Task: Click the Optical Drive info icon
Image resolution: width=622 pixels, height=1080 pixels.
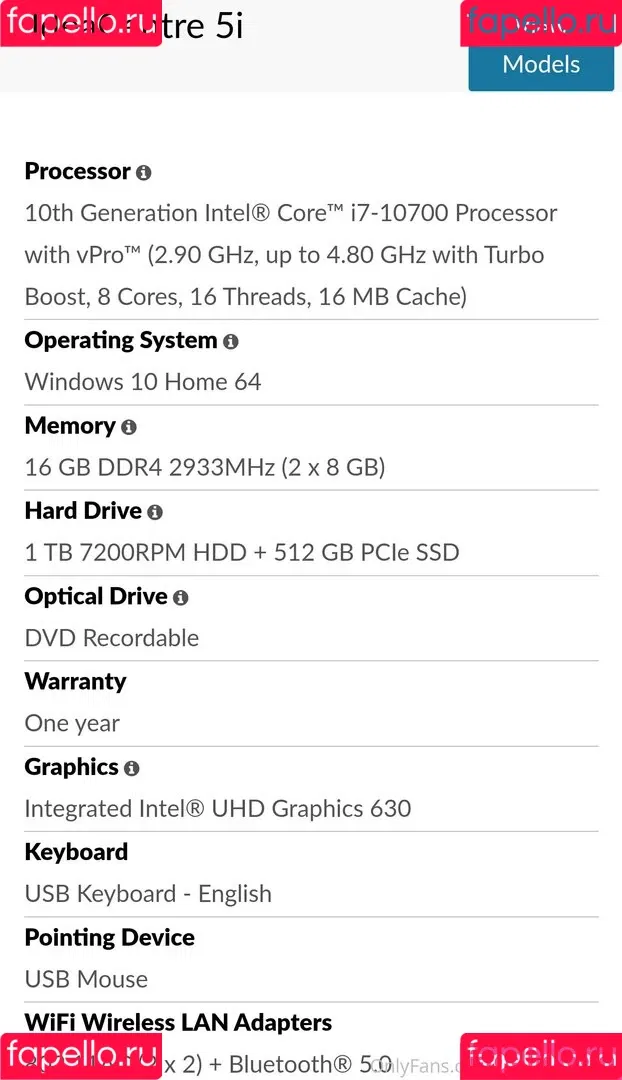Action: coord(180,598)
